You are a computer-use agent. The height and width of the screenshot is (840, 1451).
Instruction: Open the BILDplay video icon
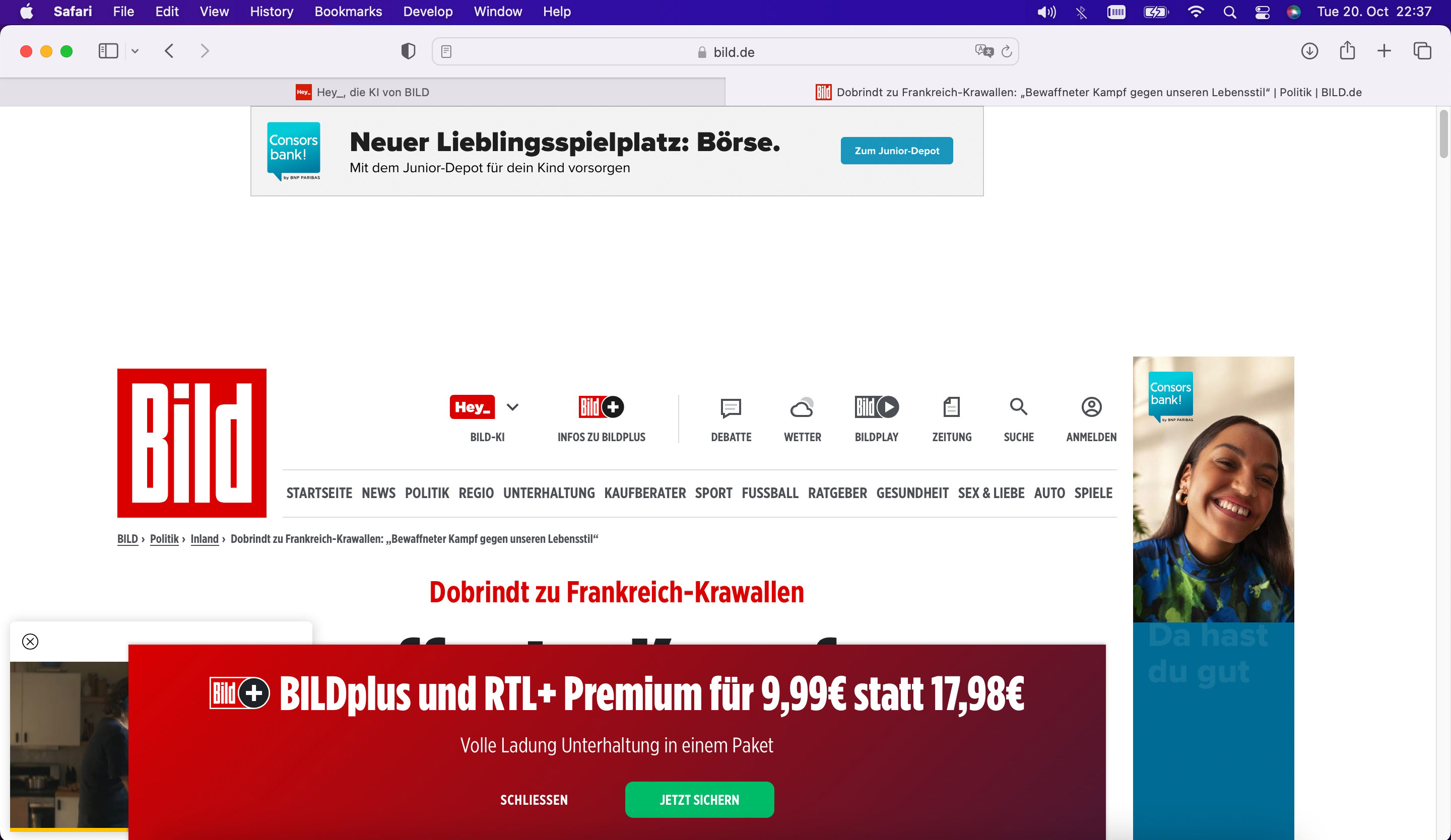876,407
